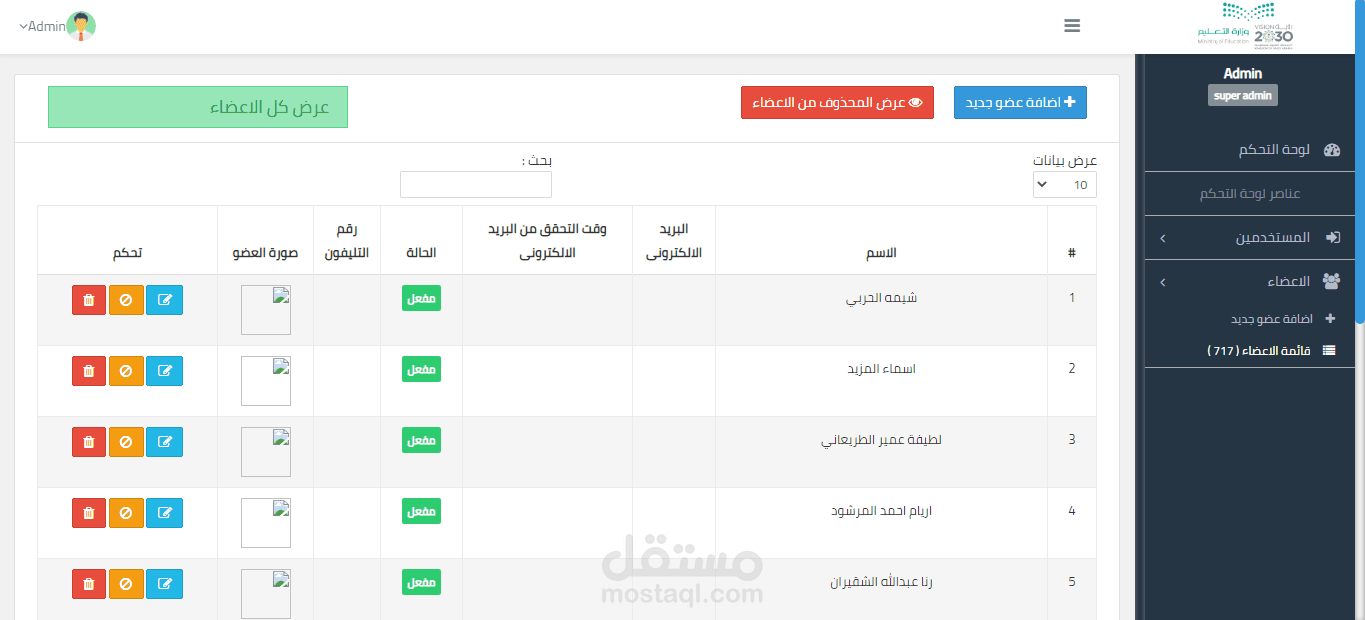This screenshot has height=620, width=1365.
Task: Click the name اريام احمد المرشود
Action: tap(881, 511)
